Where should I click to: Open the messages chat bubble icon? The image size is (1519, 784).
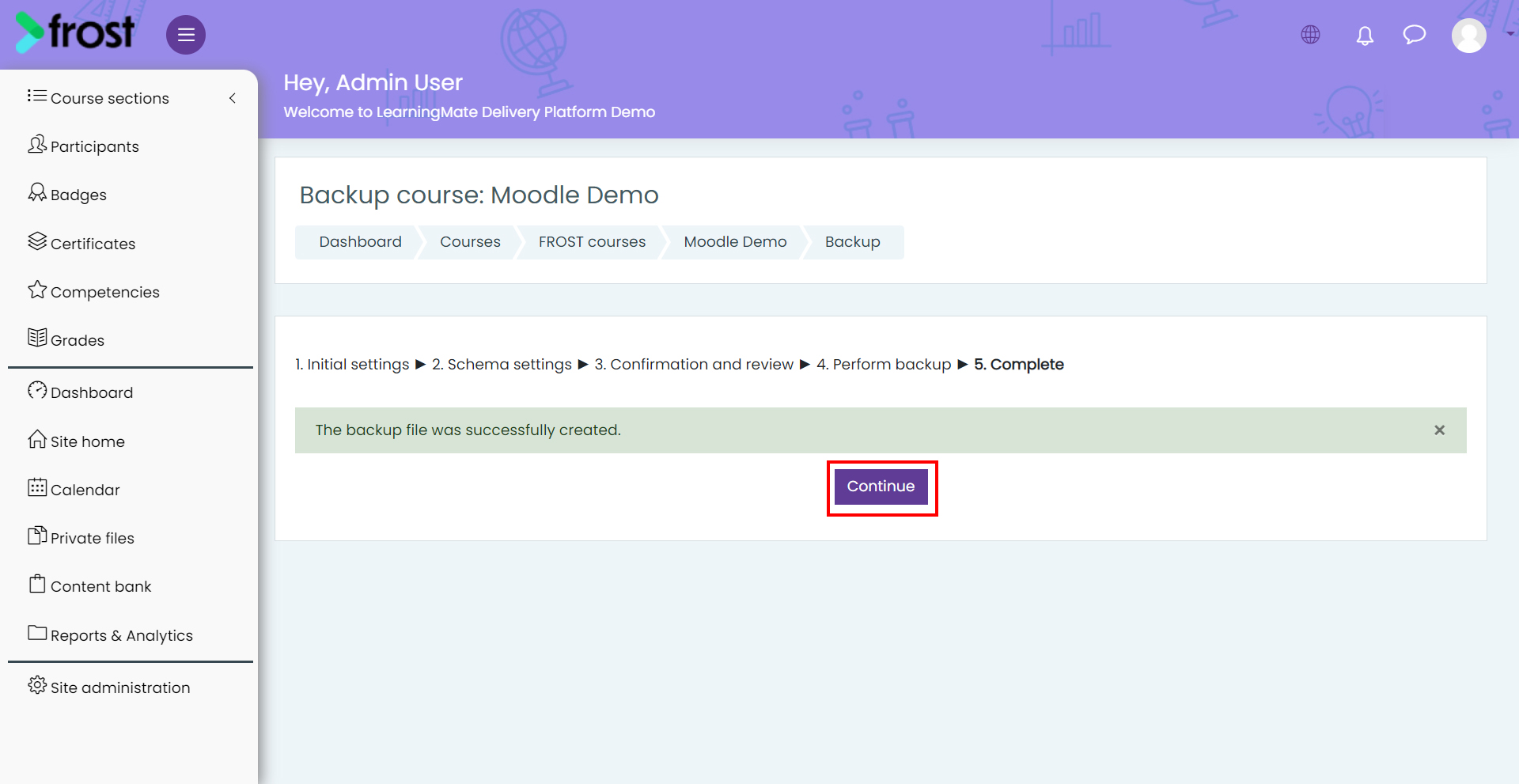[x=1415, y=35]
